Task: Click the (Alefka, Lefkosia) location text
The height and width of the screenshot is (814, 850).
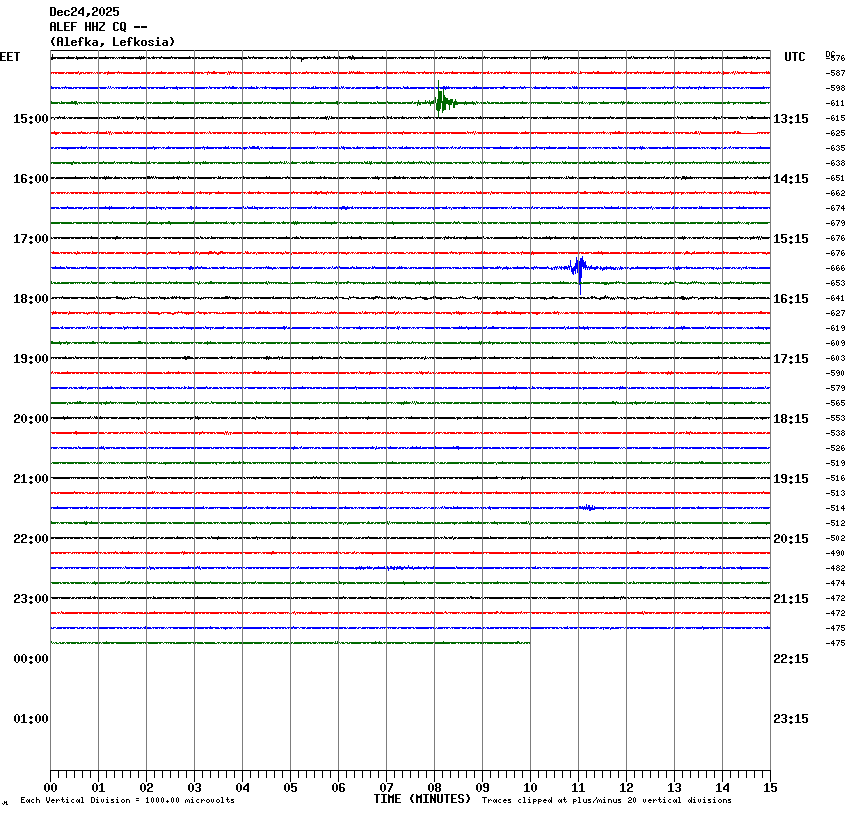Action: (x=112, y=42)
